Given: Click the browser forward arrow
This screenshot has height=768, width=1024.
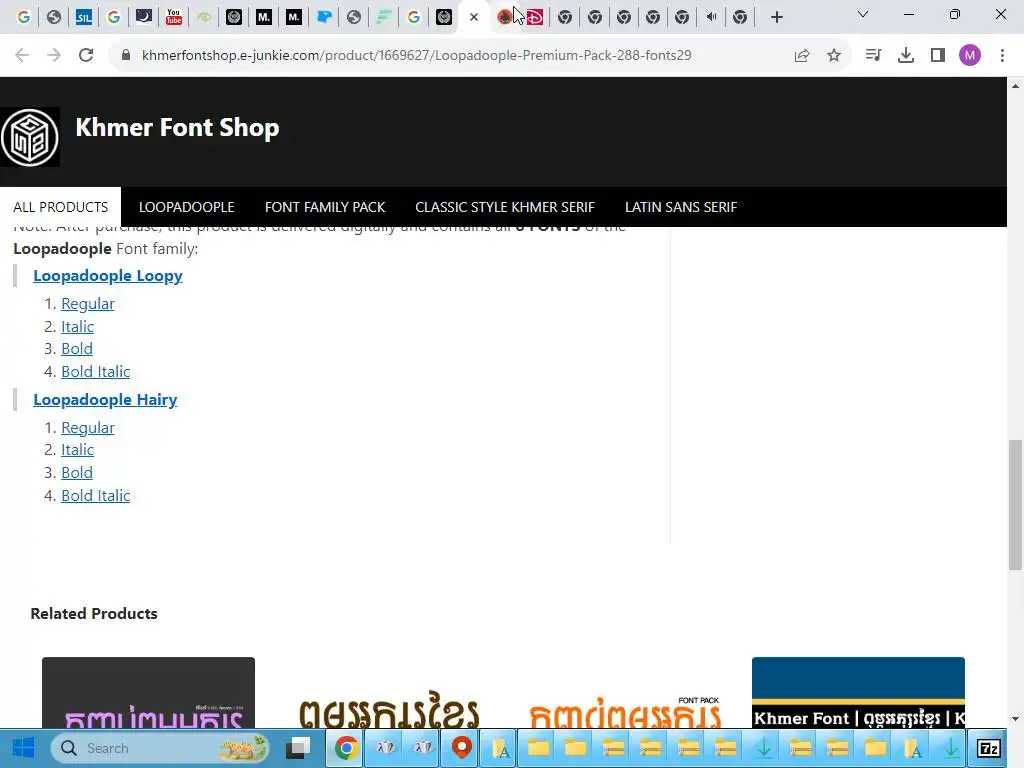Looking at the screenshot, I should 54,56.
